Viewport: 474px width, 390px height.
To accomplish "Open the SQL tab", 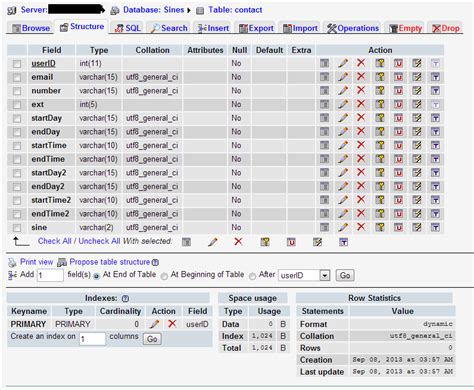I will [x=128, y=28].
